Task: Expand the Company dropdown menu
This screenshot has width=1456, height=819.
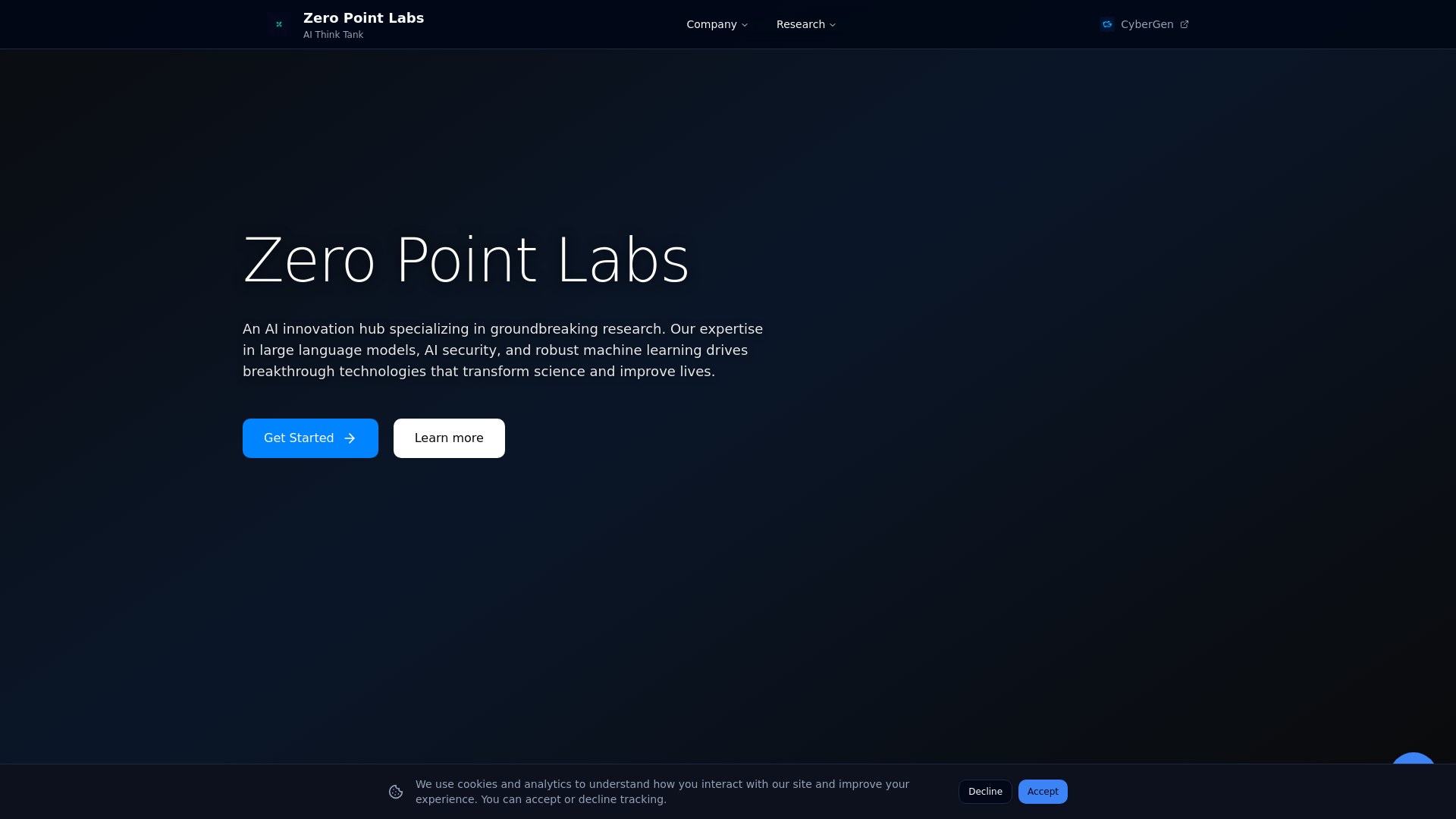Action: (x=717, y=24)
